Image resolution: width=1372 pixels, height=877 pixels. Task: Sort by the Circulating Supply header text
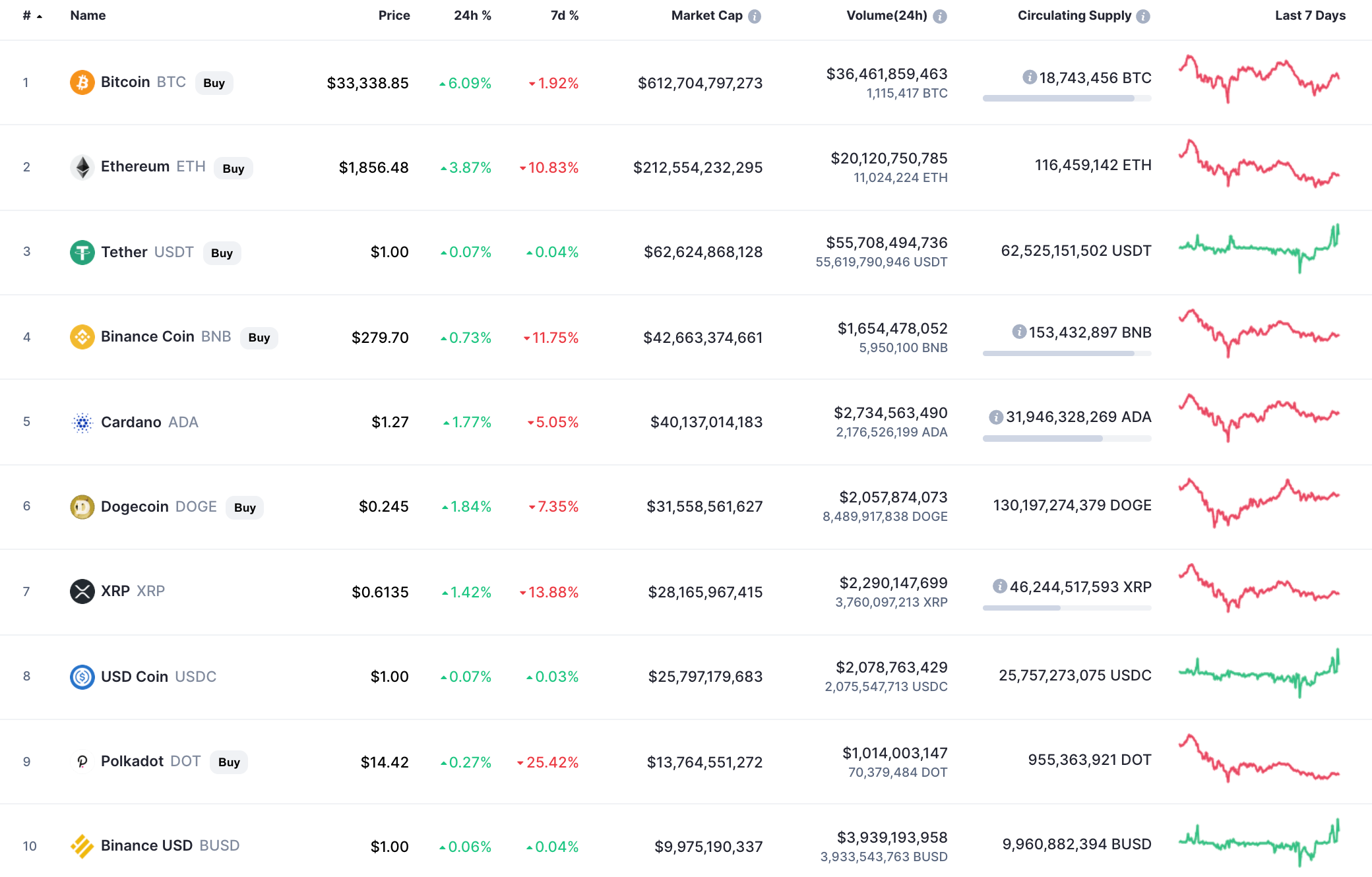(1074, 16)
